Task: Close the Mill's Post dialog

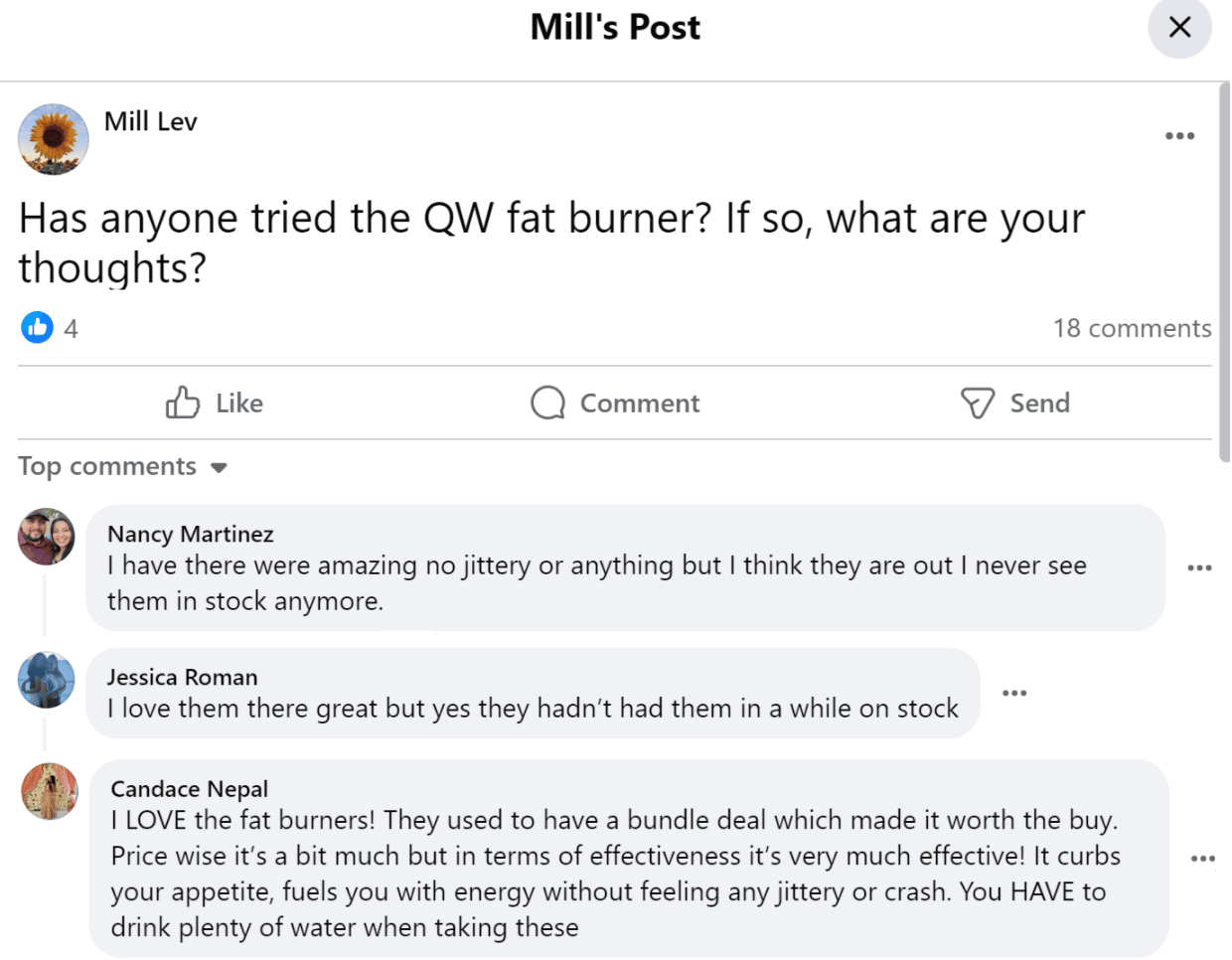Action: 1179,27
